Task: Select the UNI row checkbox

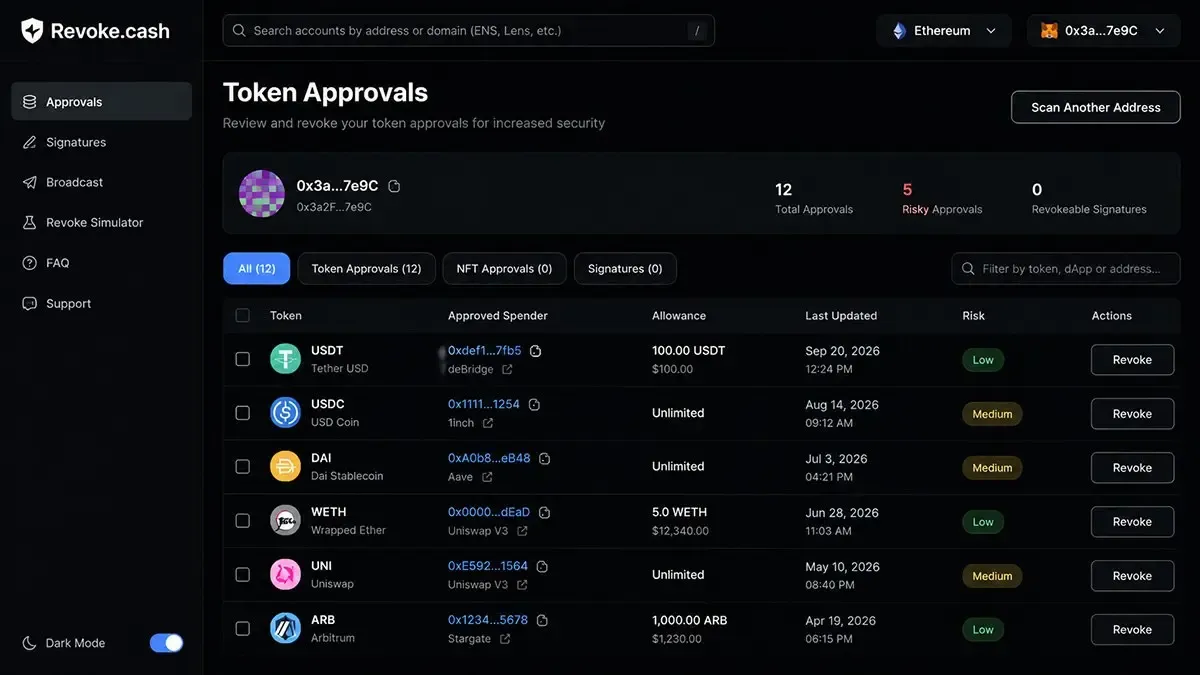Action: (242, 575)
